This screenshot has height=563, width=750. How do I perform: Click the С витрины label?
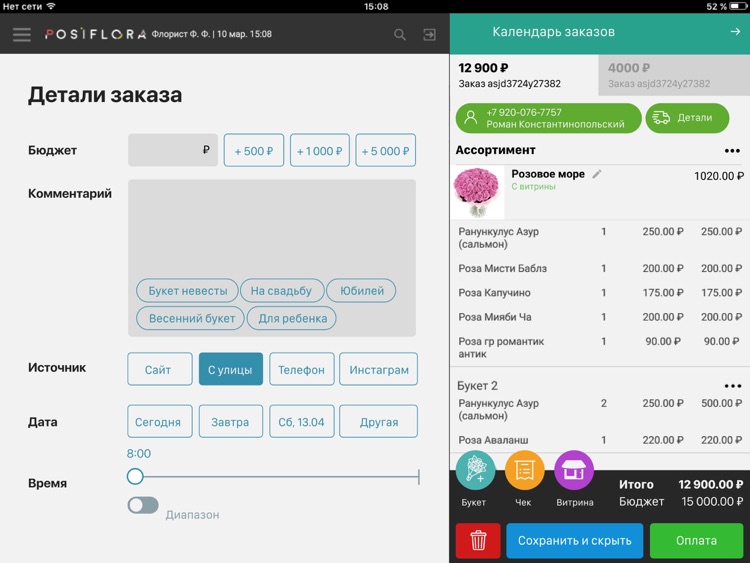coord(533,187)
